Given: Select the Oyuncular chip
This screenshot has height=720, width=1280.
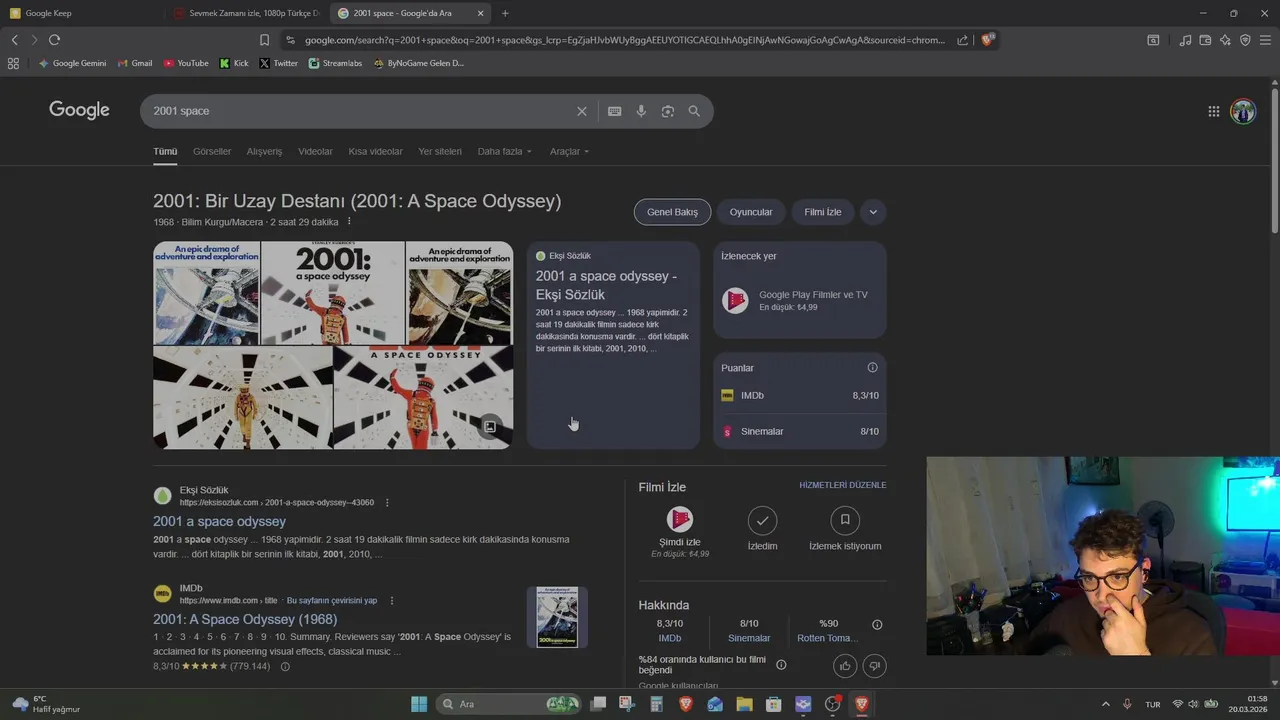Looking at the screenshot, I should [751, 212].
